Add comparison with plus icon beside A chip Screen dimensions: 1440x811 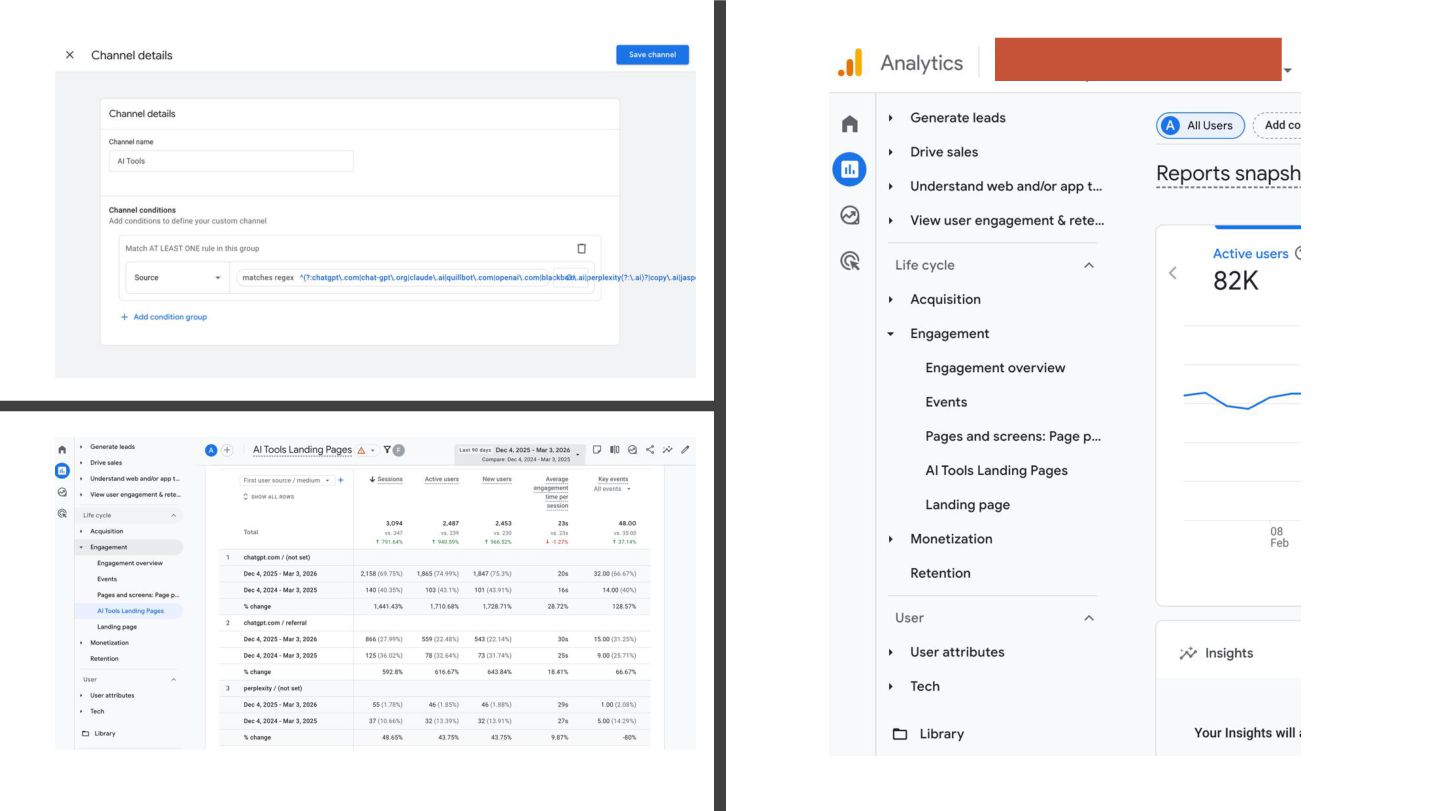click(x=226, y=450)
